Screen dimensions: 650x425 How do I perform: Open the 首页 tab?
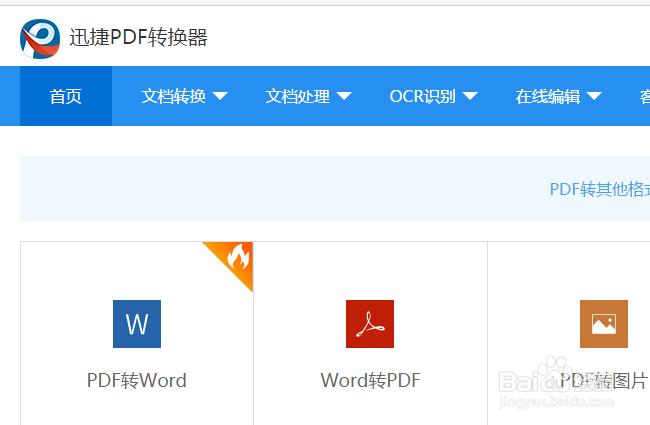pos(66,96)
